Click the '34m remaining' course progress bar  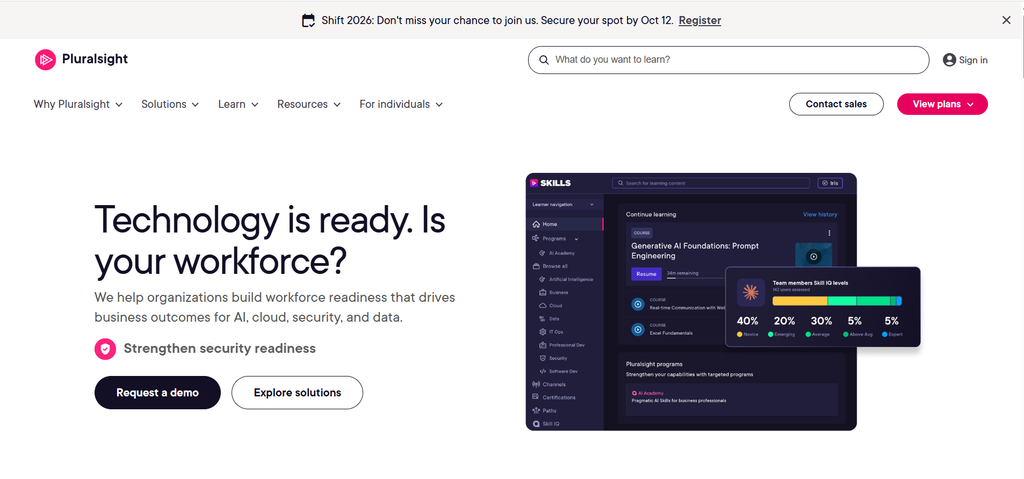pos(696,278)
